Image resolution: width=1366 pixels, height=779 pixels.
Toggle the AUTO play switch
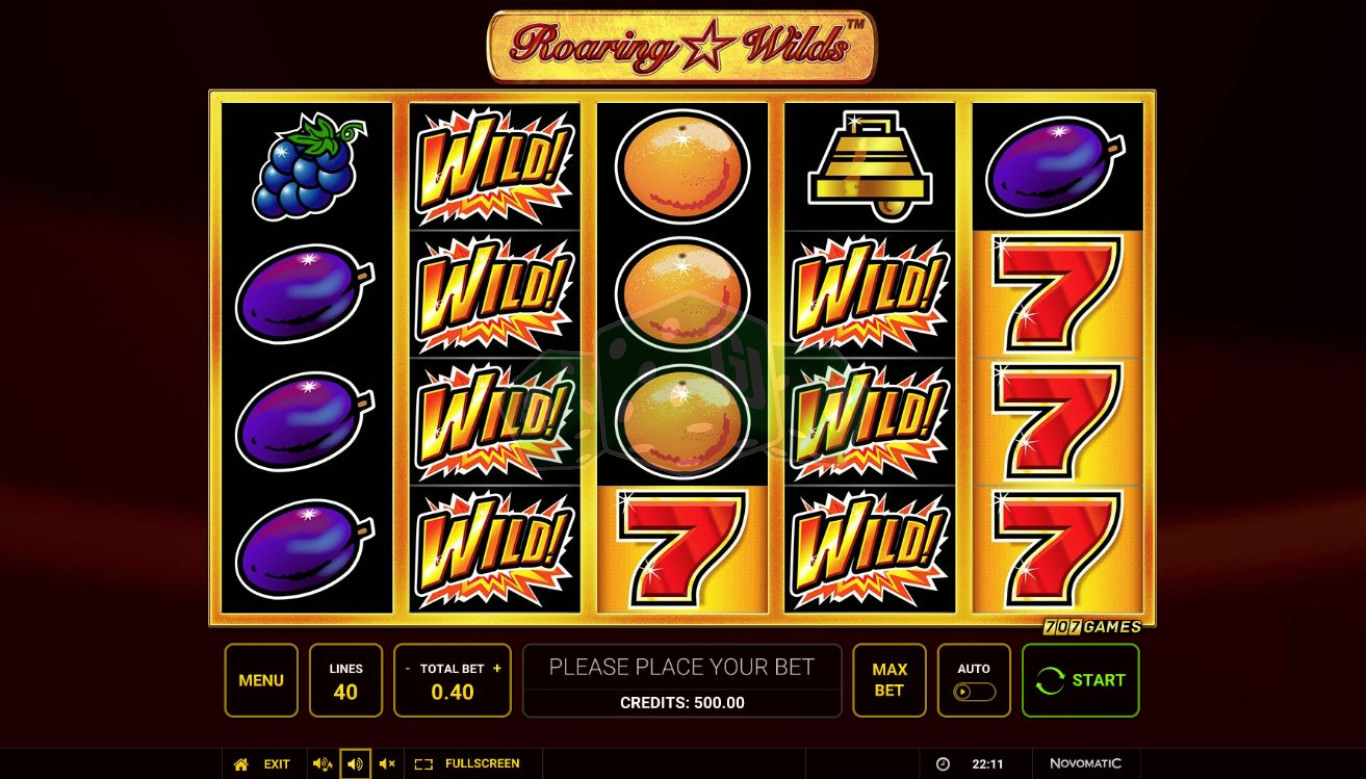(974, 691)
